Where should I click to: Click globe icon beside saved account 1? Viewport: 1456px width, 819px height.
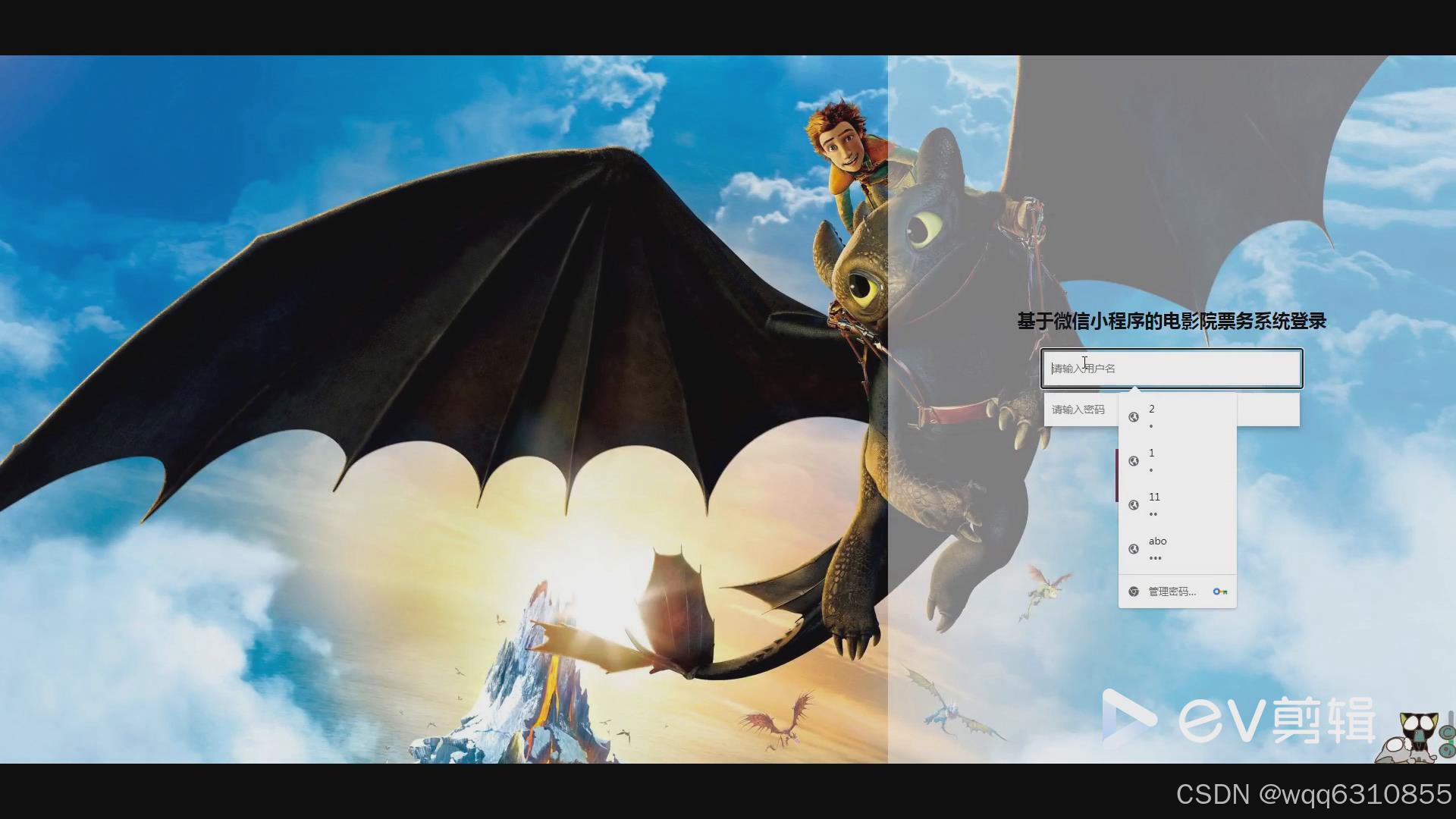(1134, 461)
